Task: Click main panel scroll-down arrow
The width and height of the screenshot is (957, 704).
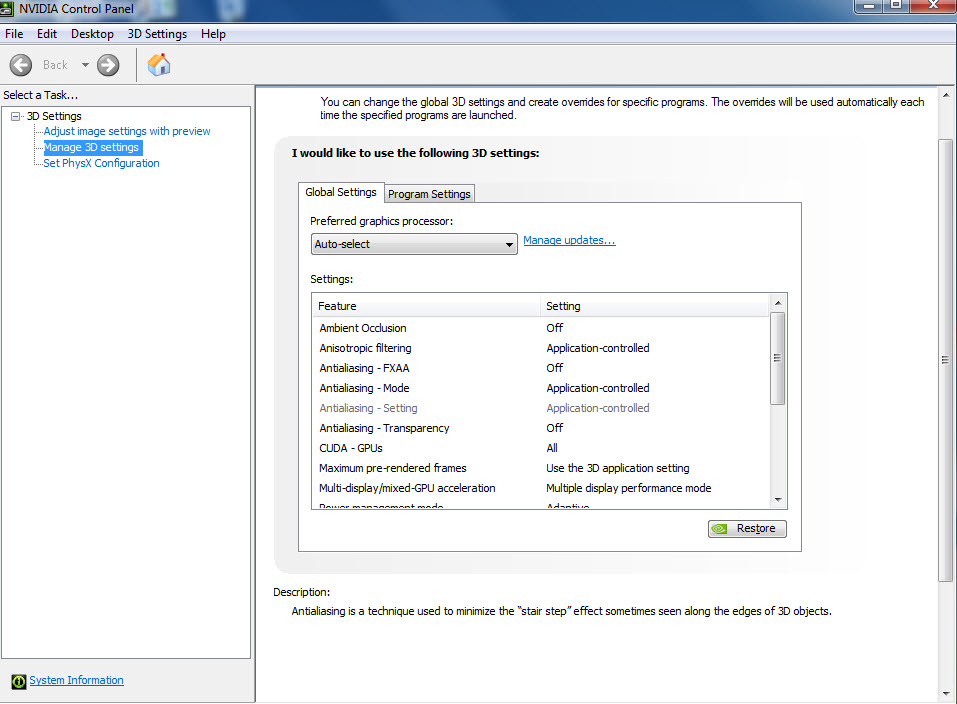Action: click(x=946, y=694)
